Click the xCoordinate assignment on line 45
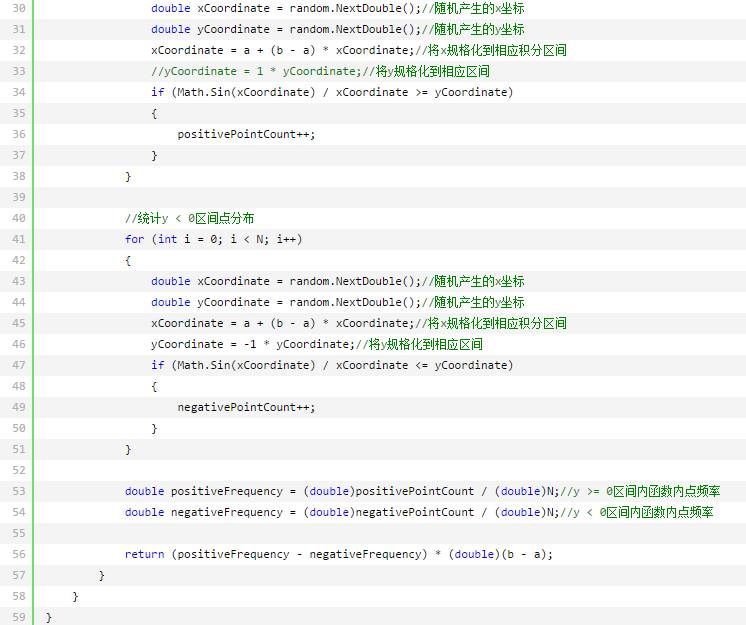This screenshot has height=625, width=746. (x=283, y=323)
